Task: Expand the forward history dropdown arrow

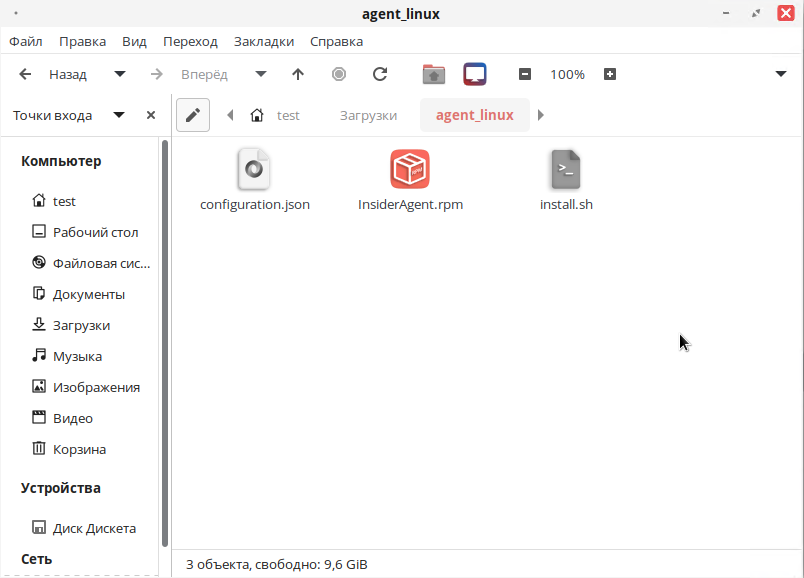Action: 261,74
